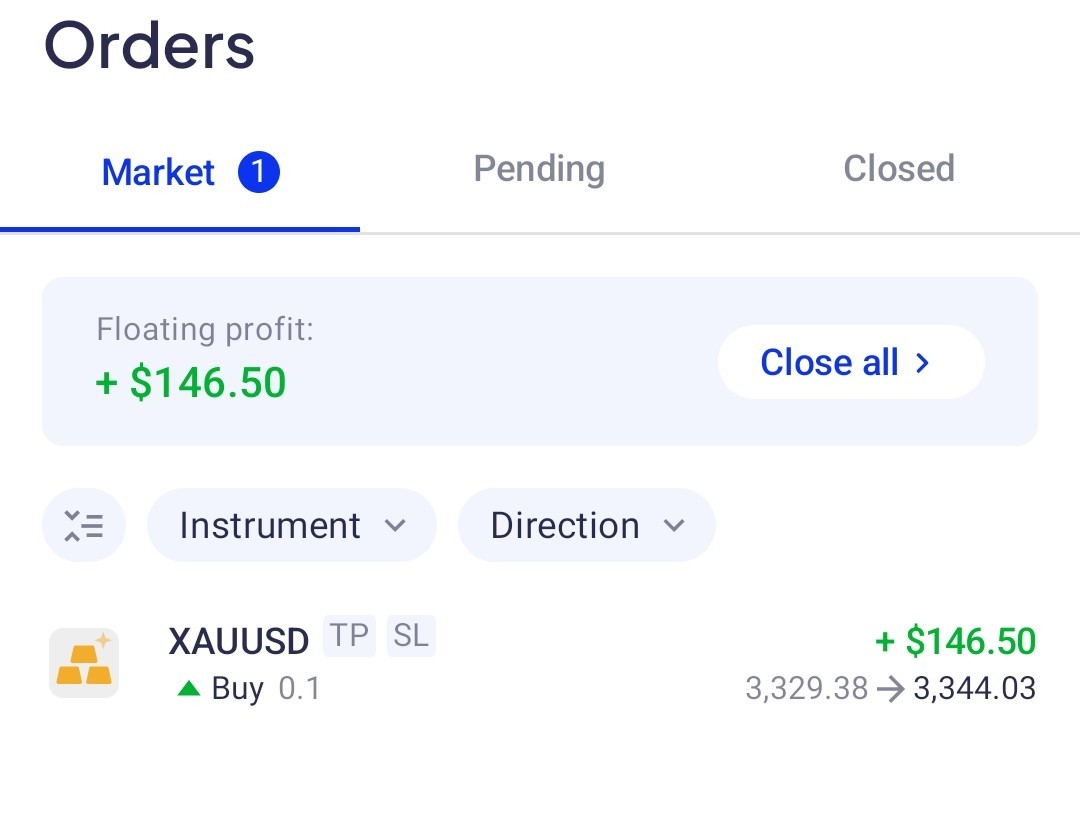1080x837 pixels.
Task: Open the Instrument filter dropdown
Action: (291, 526)
